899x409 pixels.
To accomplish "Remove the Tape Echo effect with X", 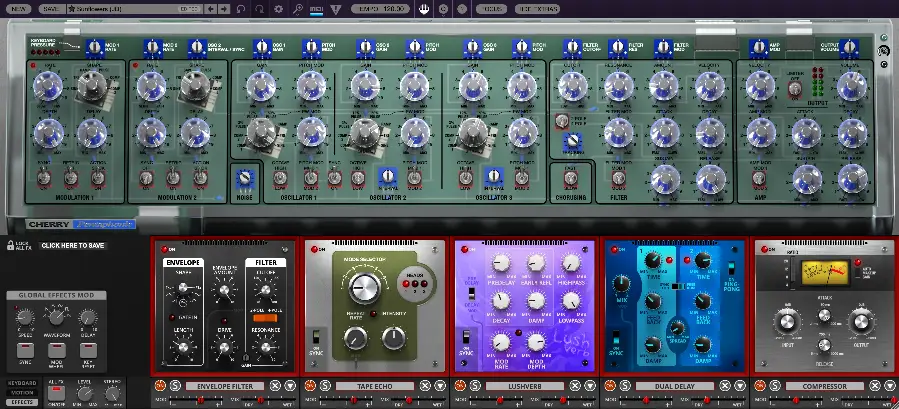I will [x=425, y=386].
